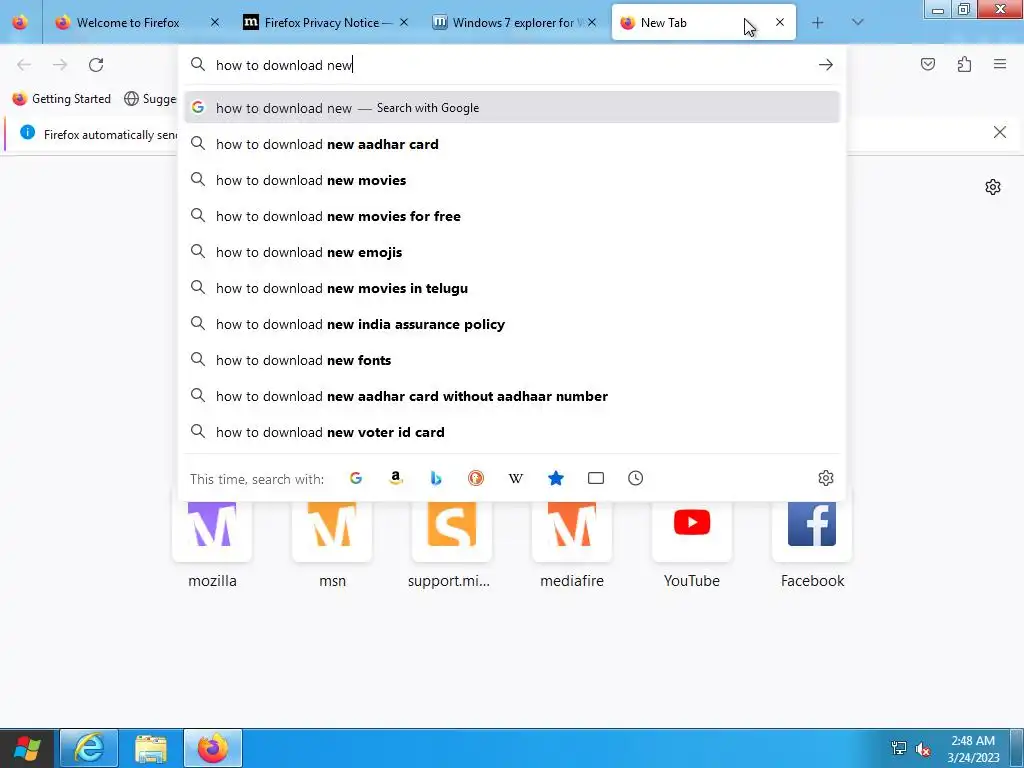The width and height of the screenshot is (1024, 768).
Task: Open Firefox View pinned icon
Action: (20, 22)
